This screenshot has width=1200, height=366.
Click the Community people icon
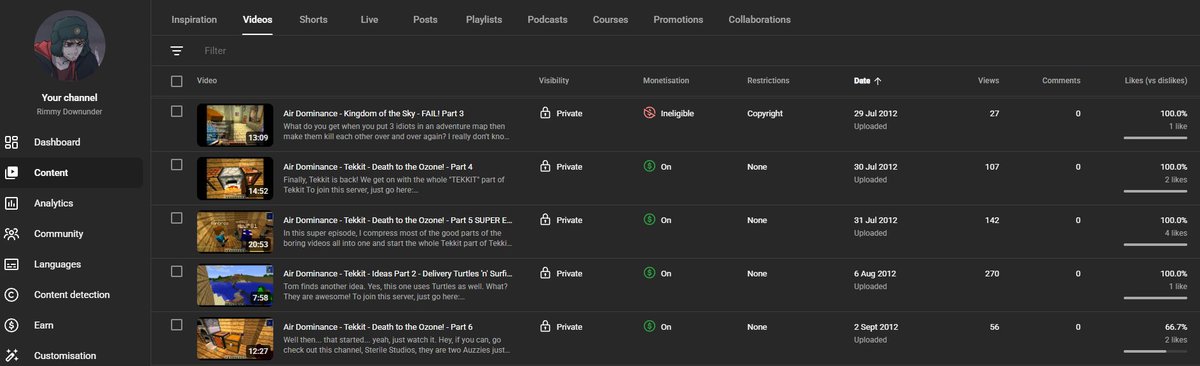pos(12,234)
